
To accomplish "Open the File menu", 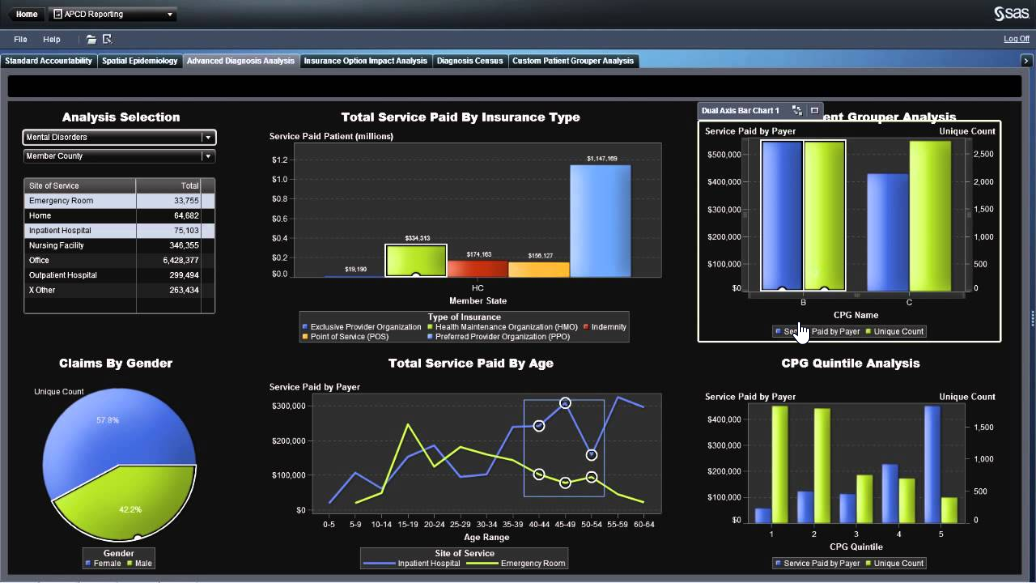I will [20, 39].
